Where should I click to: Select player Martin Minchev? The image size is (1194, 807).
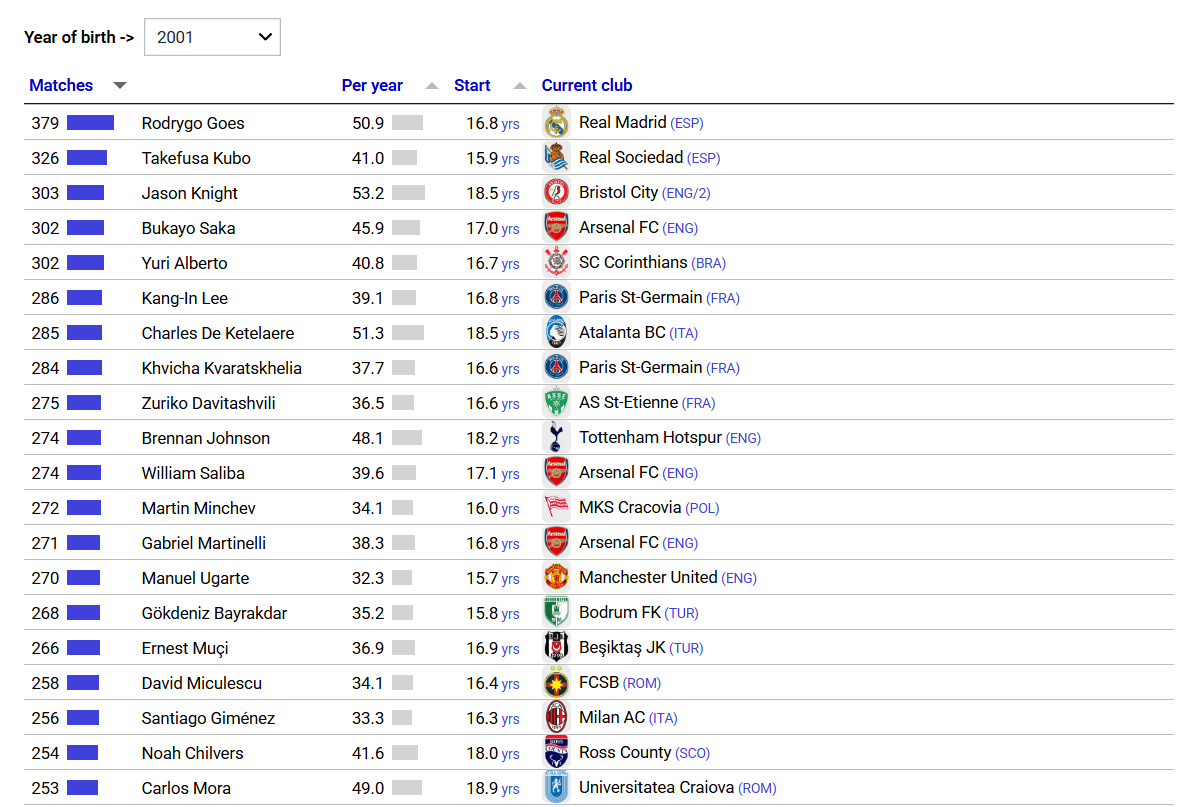point(199,509)
